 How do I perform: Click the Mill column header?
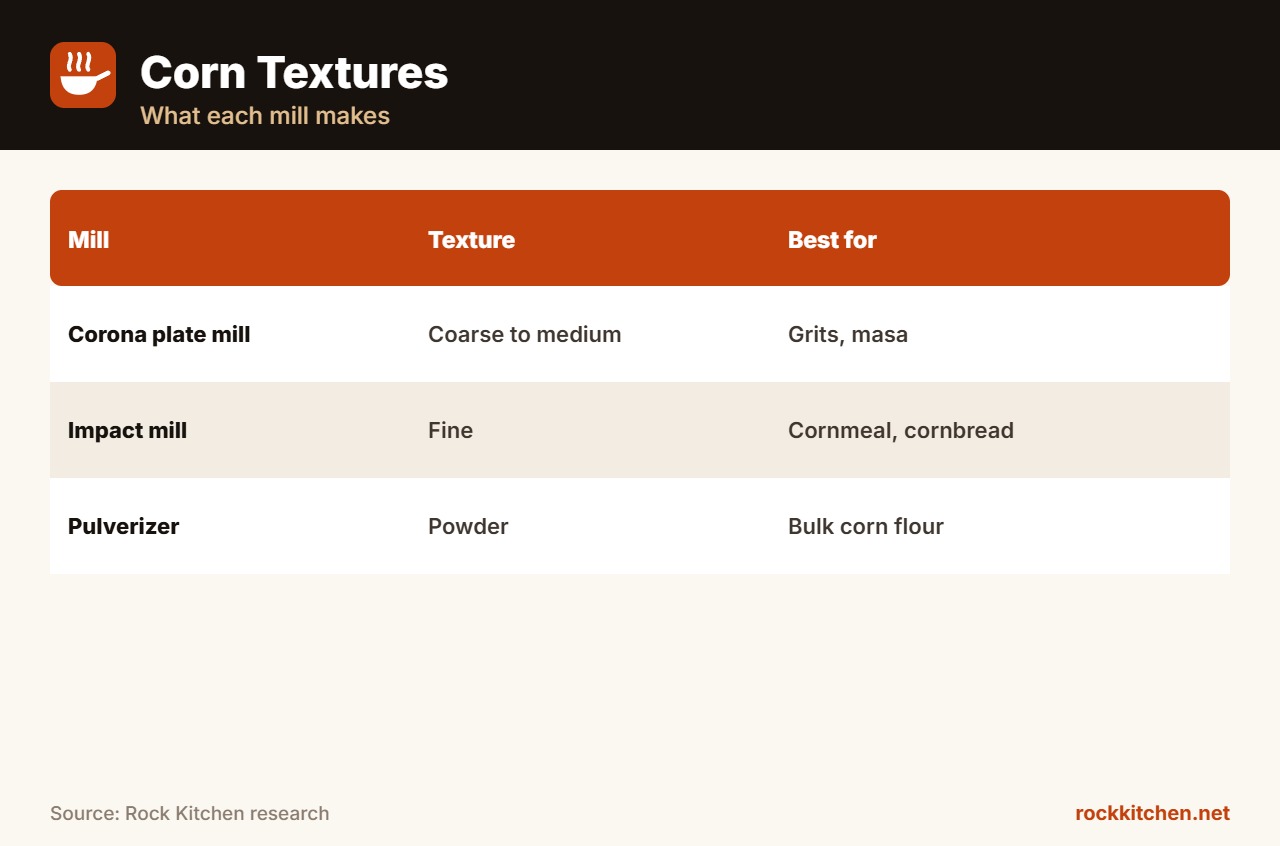[89, 240]
